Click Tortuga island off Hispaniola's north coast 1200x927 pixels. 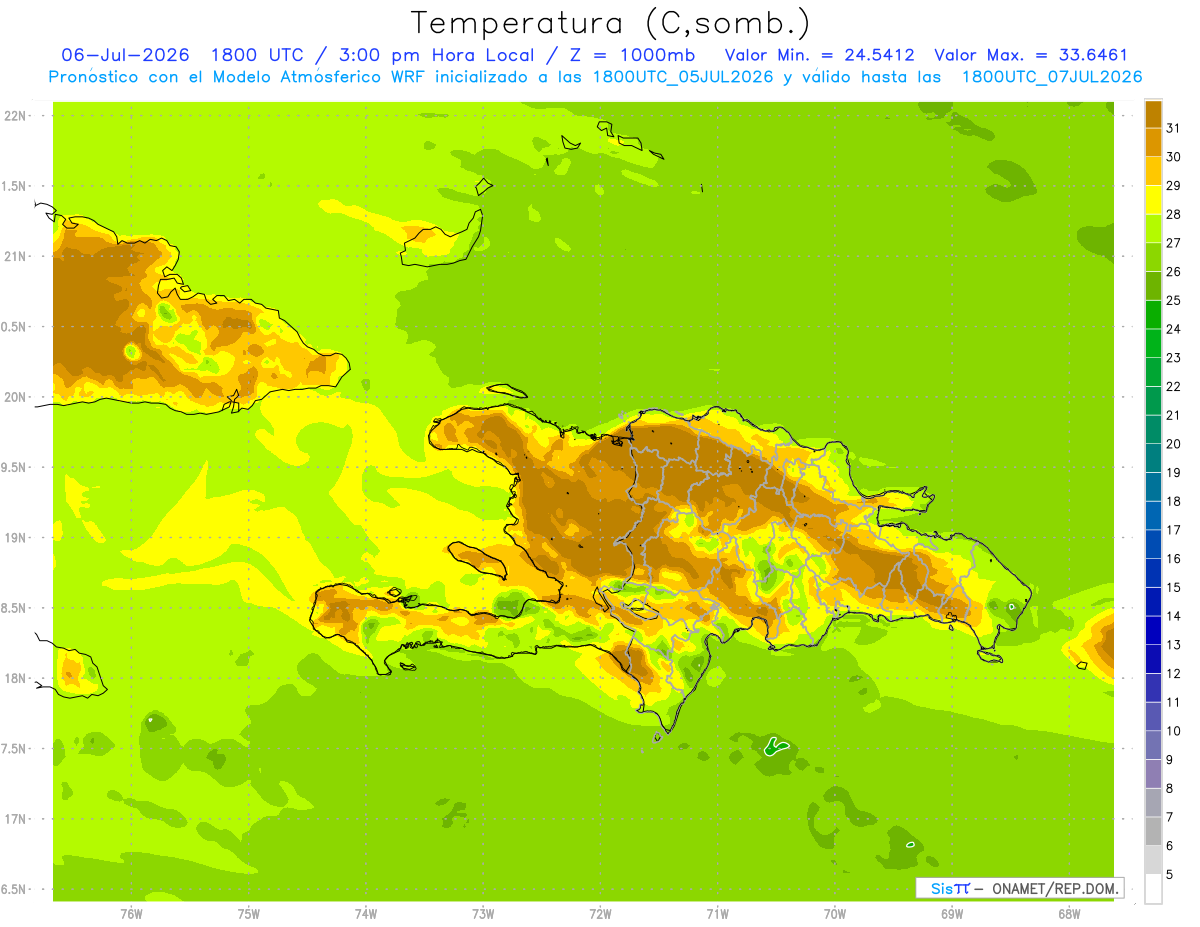[506, 391]
